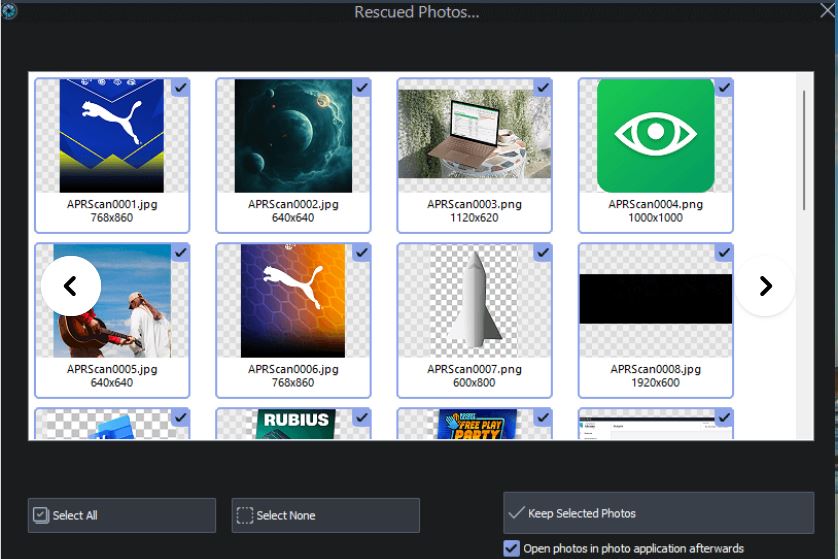Select the laptop photo APRScan0003.png

coord(474,134)
